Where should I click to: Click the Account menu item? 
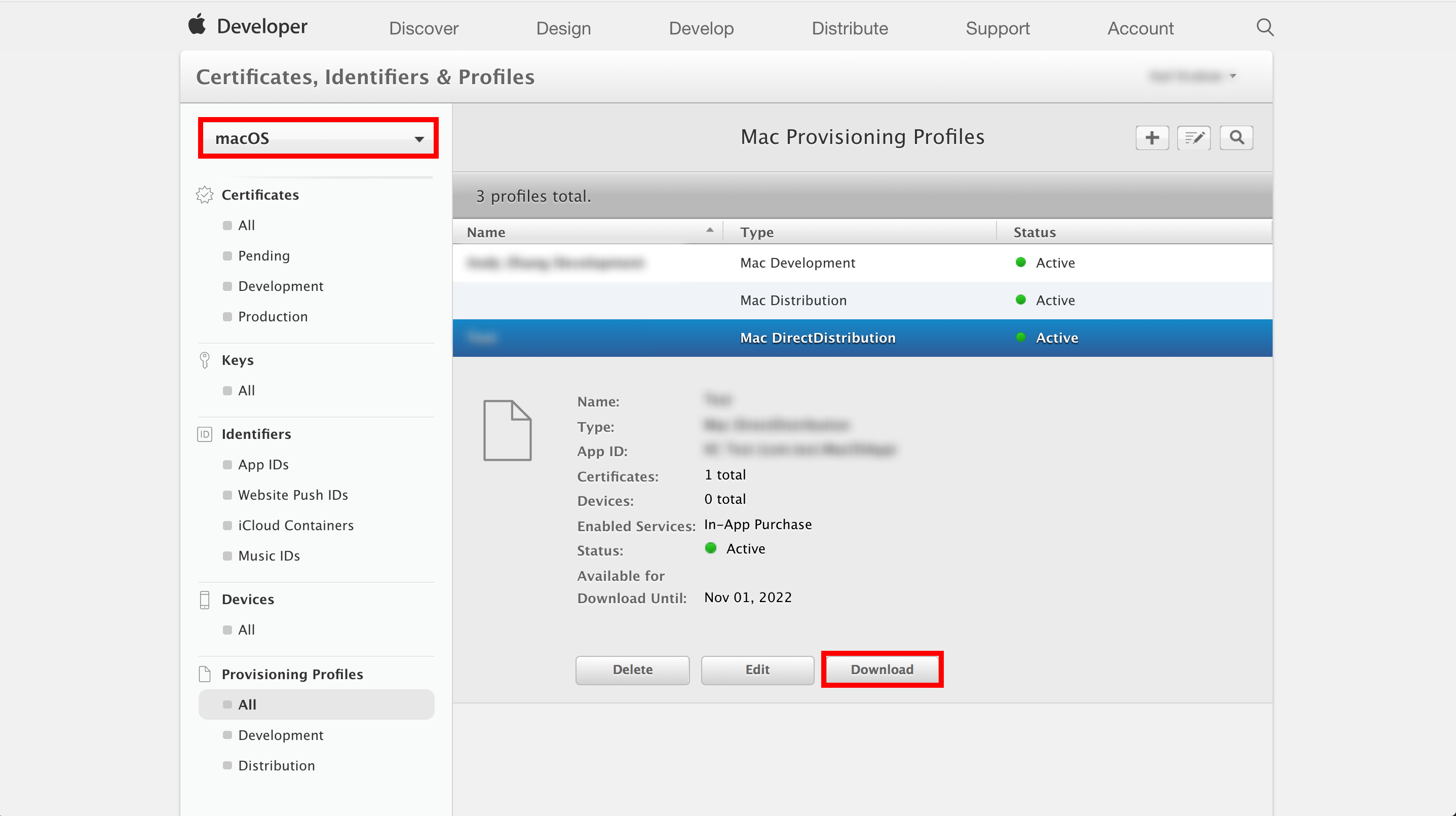1140,28
